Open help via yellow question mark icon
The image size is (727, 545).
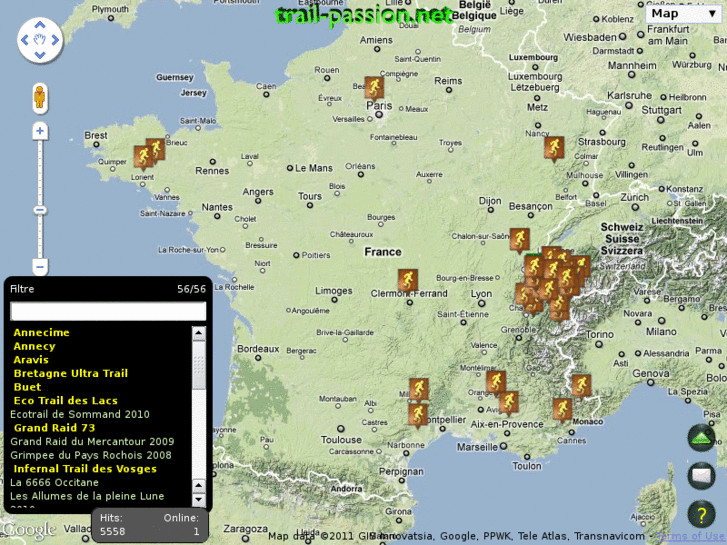701,514
